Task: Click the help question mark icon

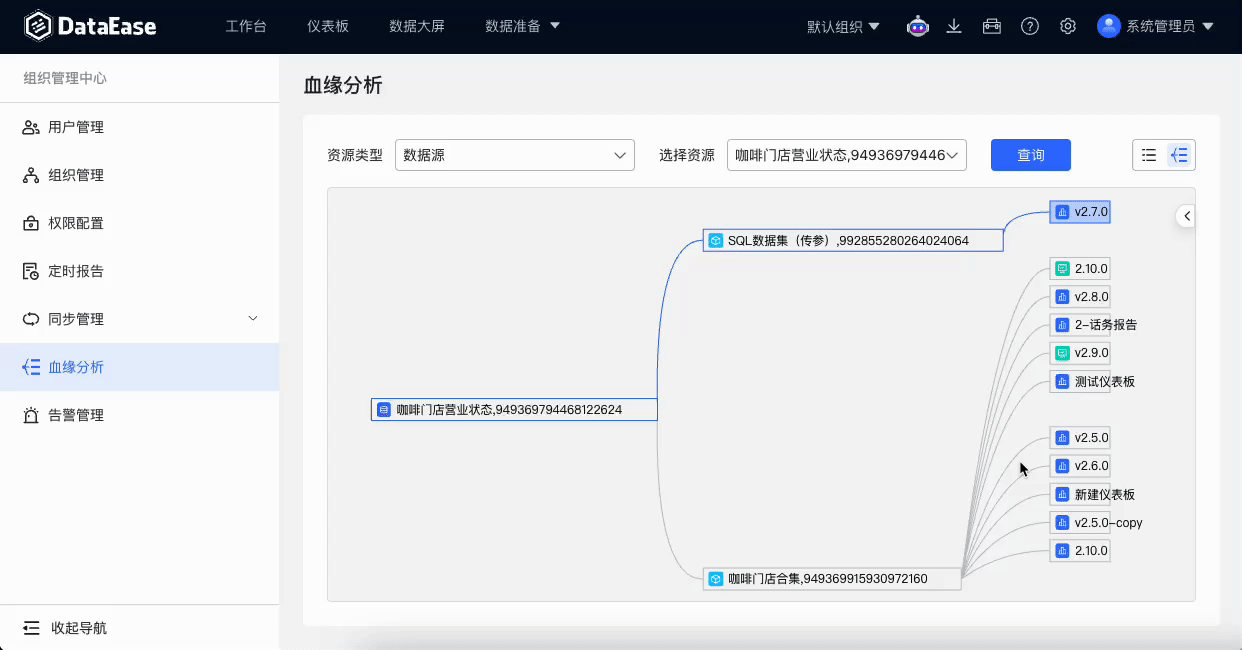Action: coord(1029,26)
